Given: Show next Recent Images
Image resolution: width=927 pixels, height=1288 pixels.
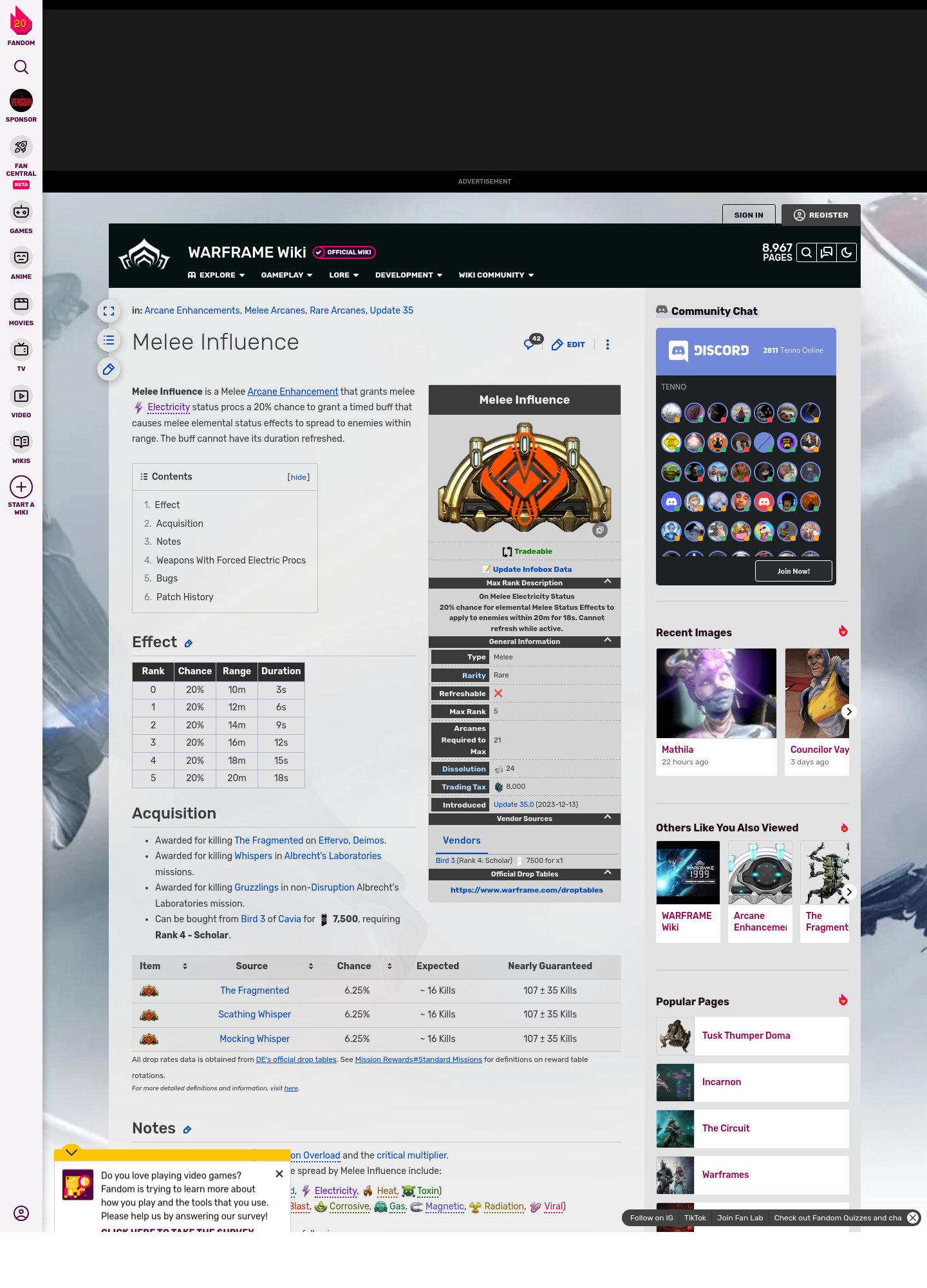Looking at the screenshot, I should click(848, 712).
